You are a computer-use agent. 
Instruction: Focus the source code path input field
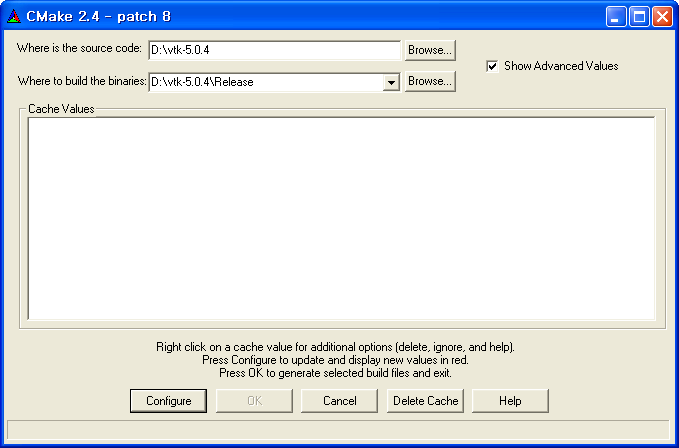(275, 50)
